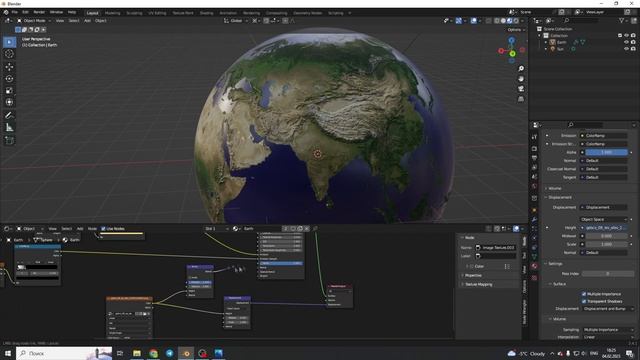The width and height of the screenshot is (640, 360).
Task: Open the Tool properties tab icon
Action: [534, 137]
